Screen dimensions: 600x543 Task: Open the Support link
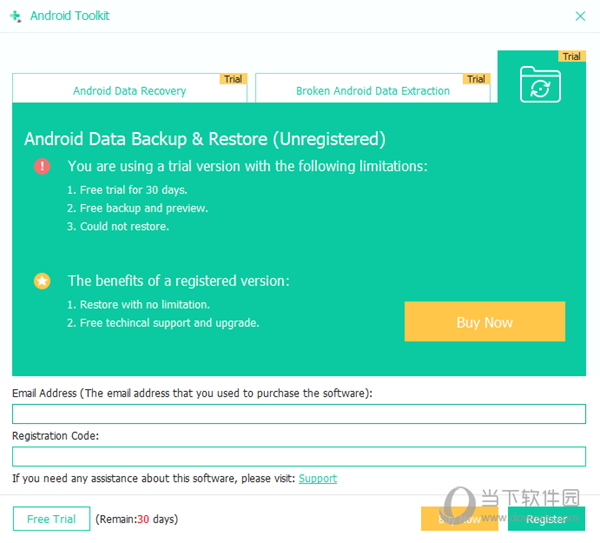click(x=318, y=478)
